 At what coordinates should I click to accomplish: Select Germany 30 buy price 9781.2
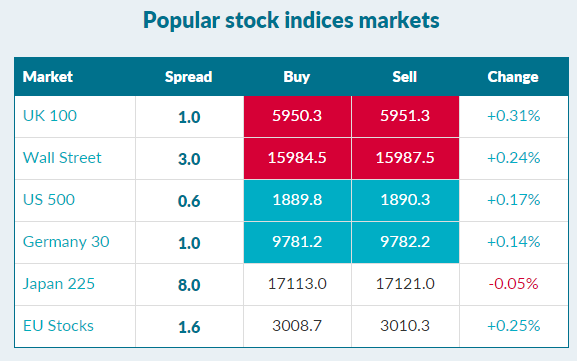tap(297, 243)
